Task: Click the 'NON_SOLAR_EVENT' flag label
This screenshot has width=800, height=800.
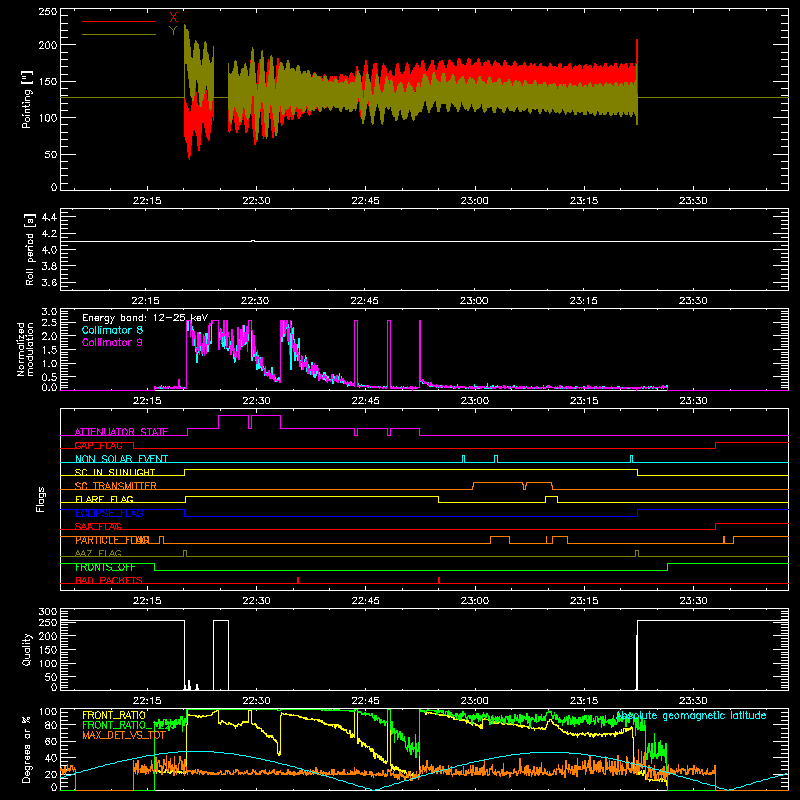Action: [121, 459]
